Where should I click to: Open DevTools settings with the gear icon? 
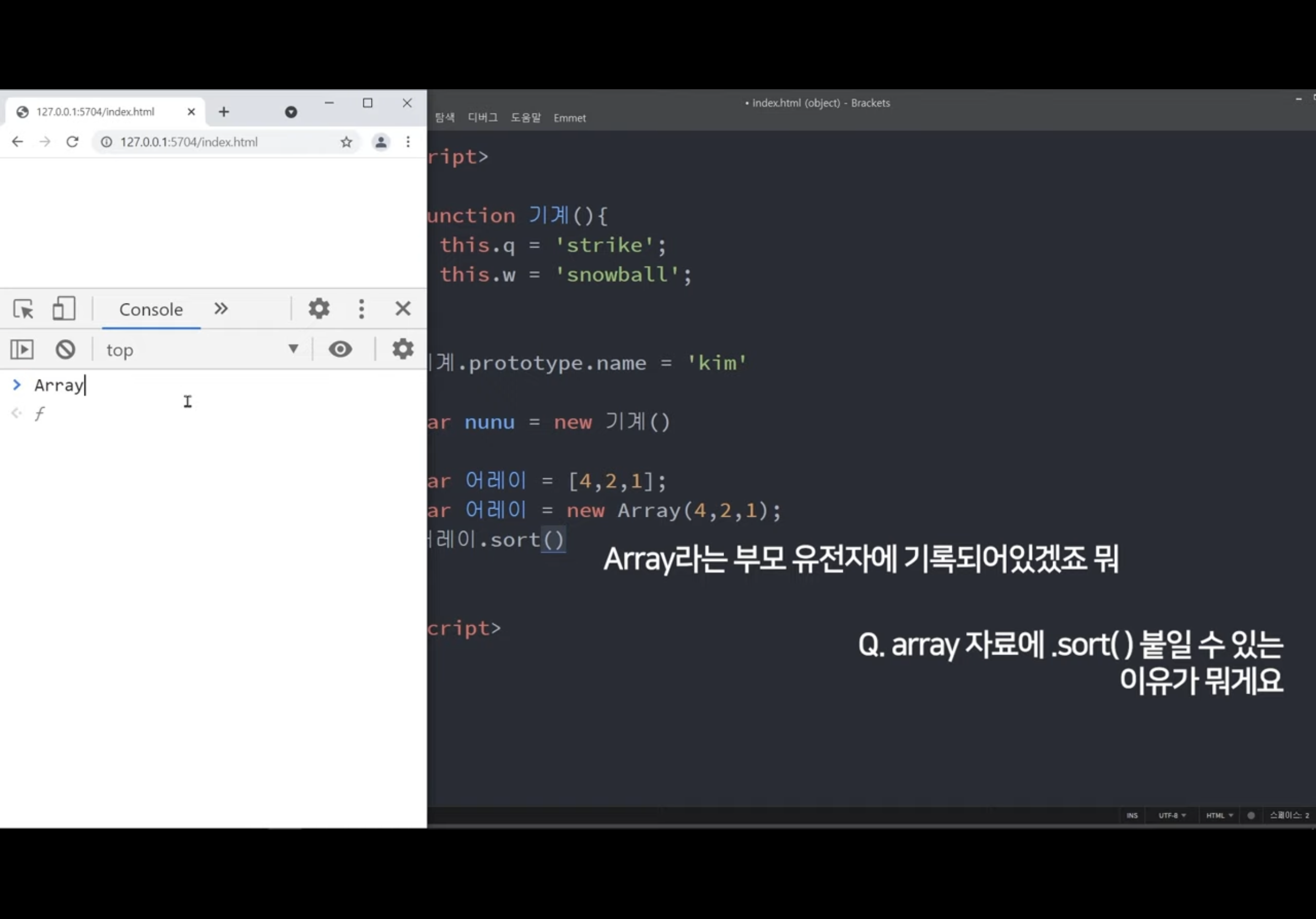coord(319,309)
